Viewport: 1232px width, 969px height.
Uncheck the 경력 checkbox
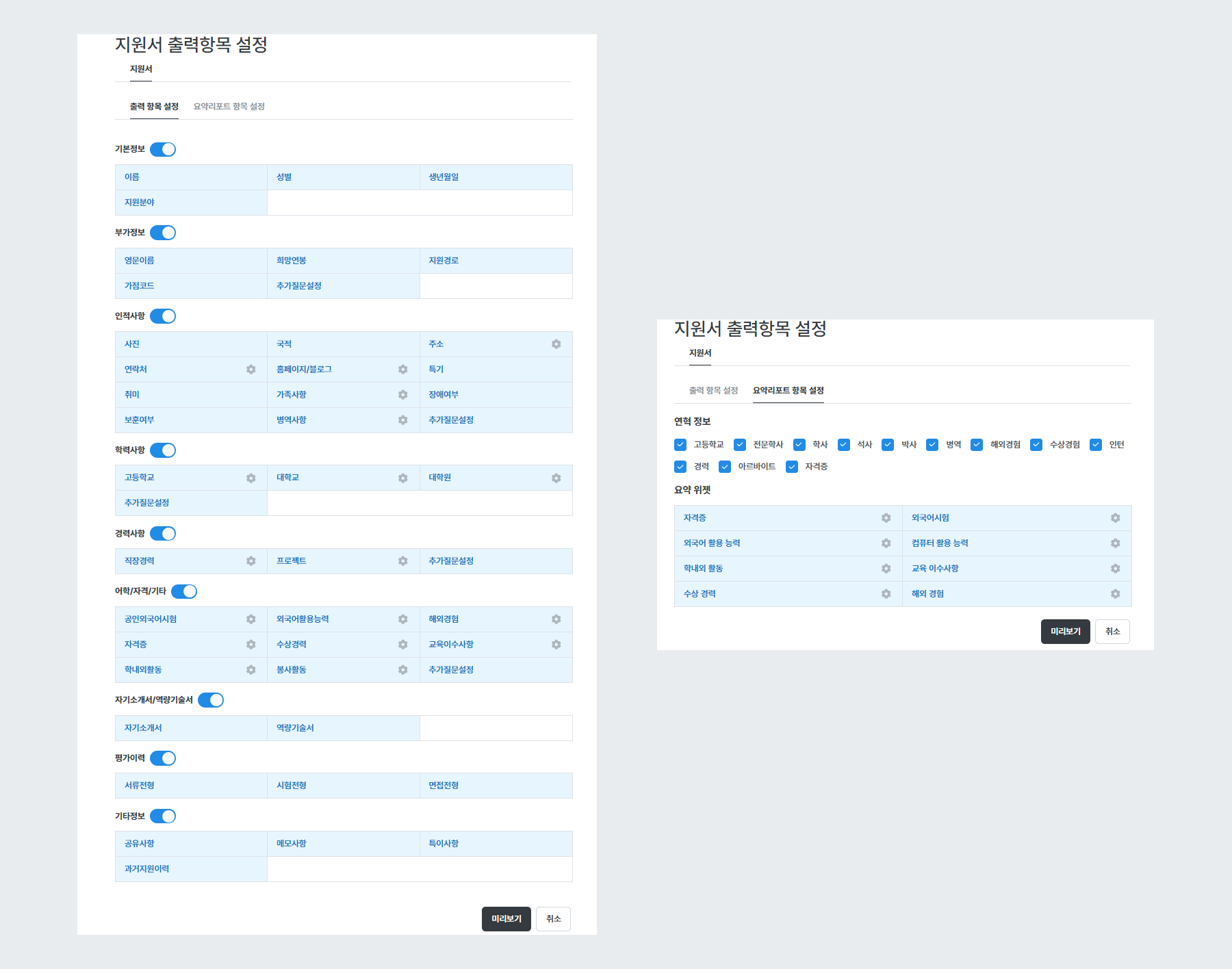coord(680,467)
